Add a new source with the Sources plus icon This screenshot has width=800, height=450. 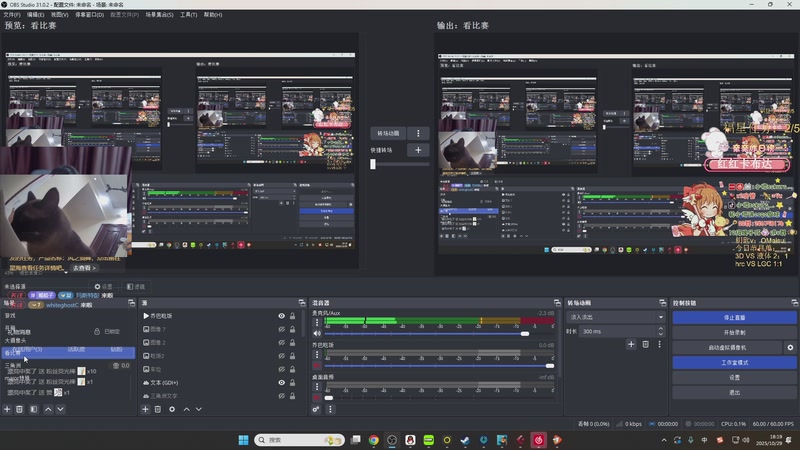[x=145, y=409]
